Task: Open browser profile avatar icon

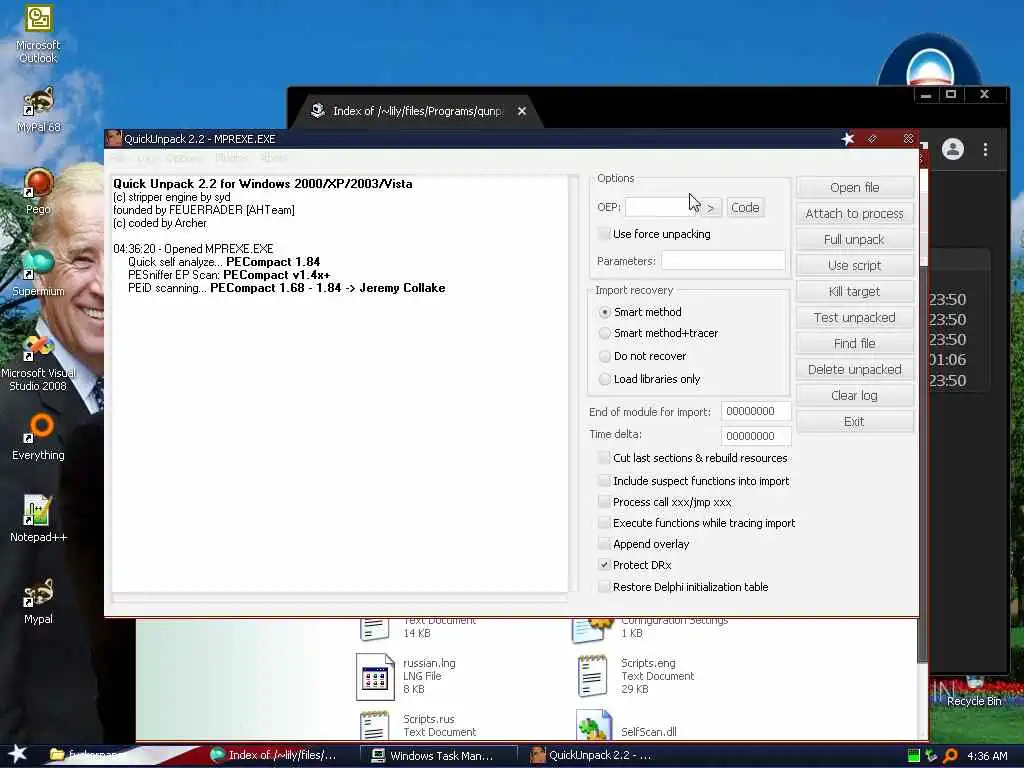Action: (x=953, y=150)
